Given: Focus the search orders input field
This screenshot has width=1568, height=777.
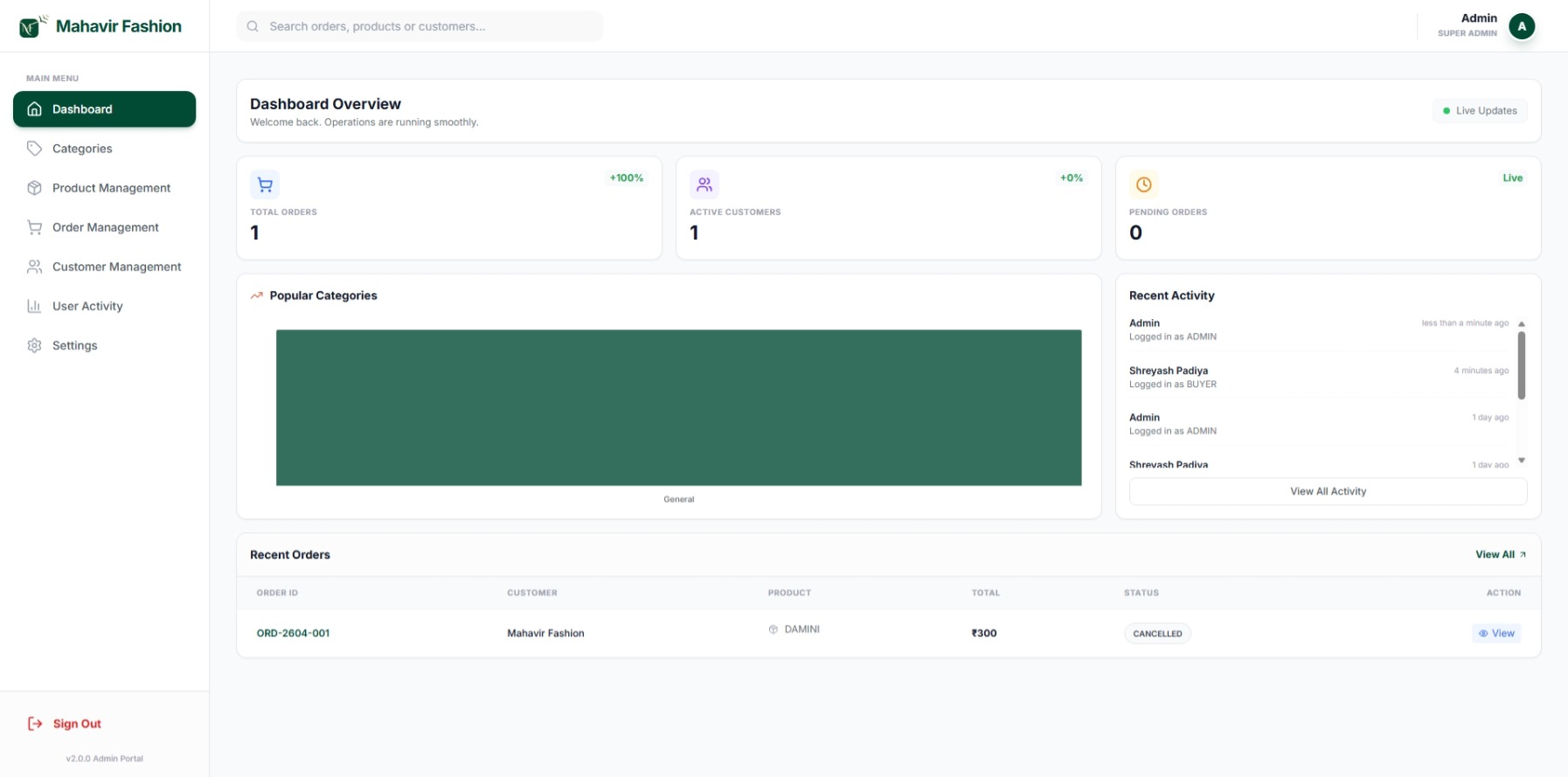Looking at the screenshot, I should coord(428,26).
